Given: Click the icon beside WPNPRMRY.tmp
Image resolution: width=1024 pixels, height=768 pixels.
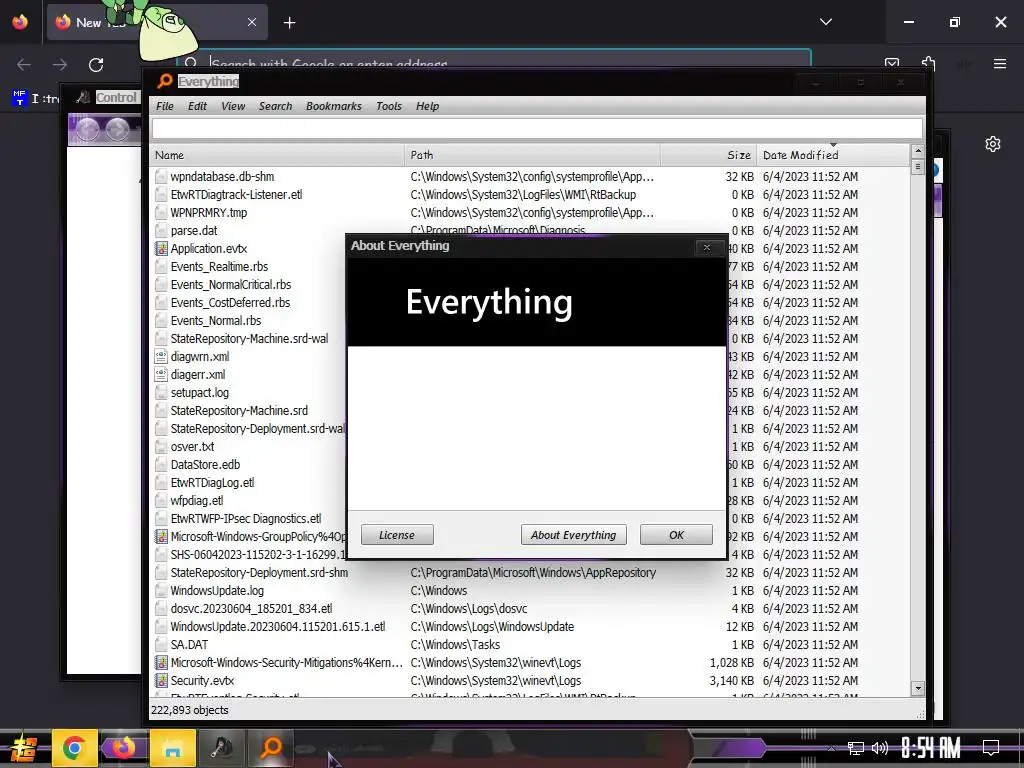Looking at the screenshot, I should click(161, 212).
